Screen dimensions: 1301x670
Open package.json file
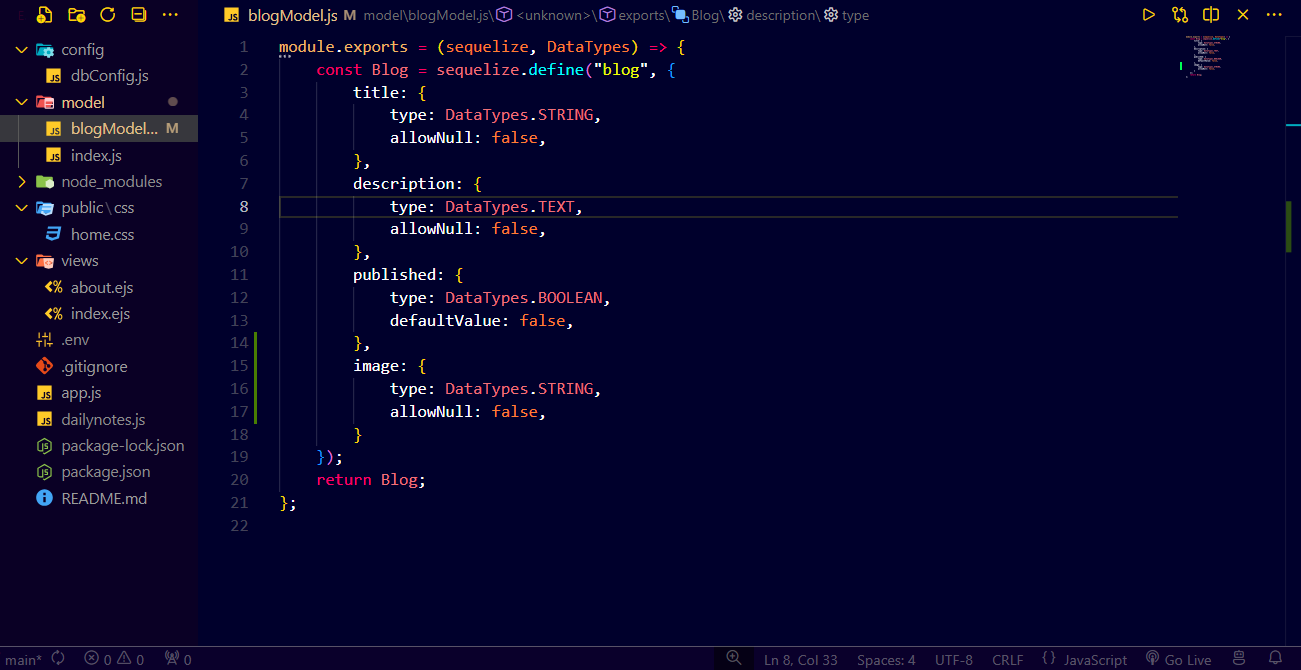99,471
